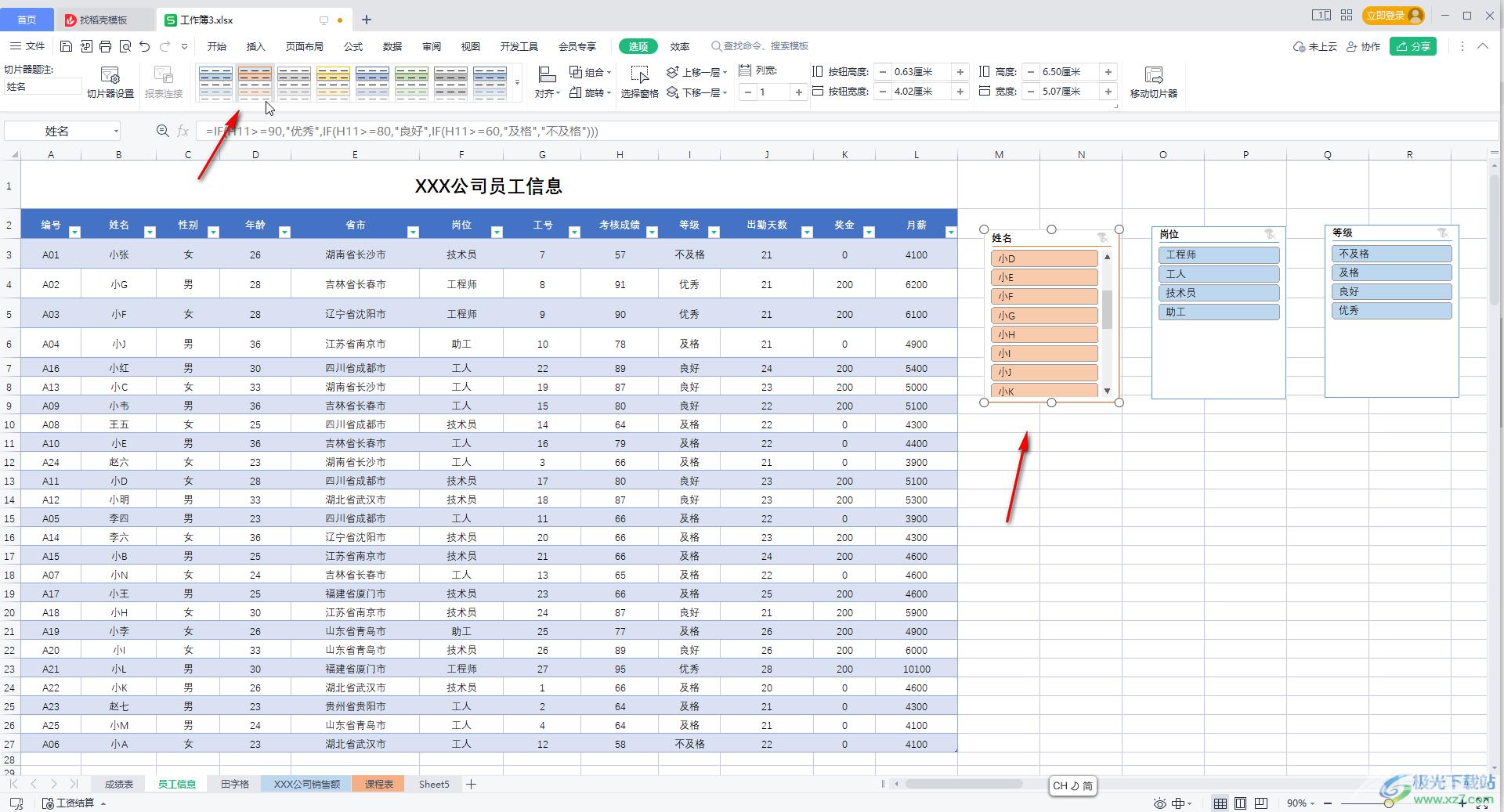Click the move slicer (移动切片器) icon
Screen dimensions: 1504x812
(1153, 82)
